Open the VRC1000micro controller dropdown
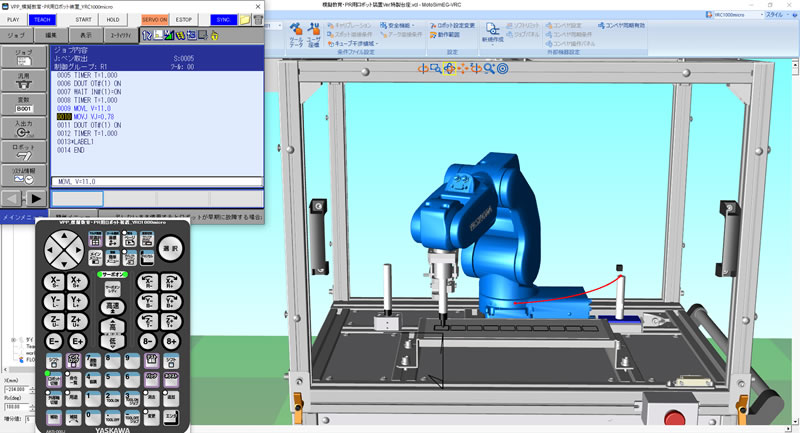Viewport: 800px width, 433px height. pos(731,15)
